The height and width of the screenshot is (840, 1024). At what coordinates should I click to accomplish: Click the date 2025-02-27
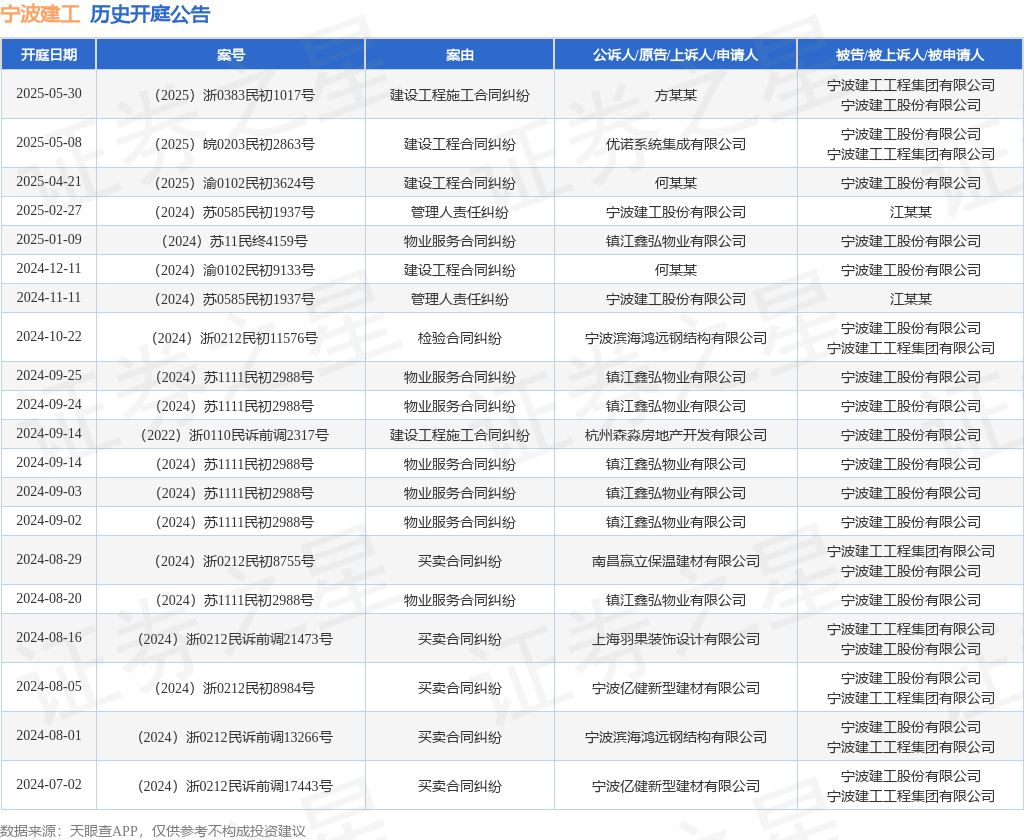tap(49, 210)
